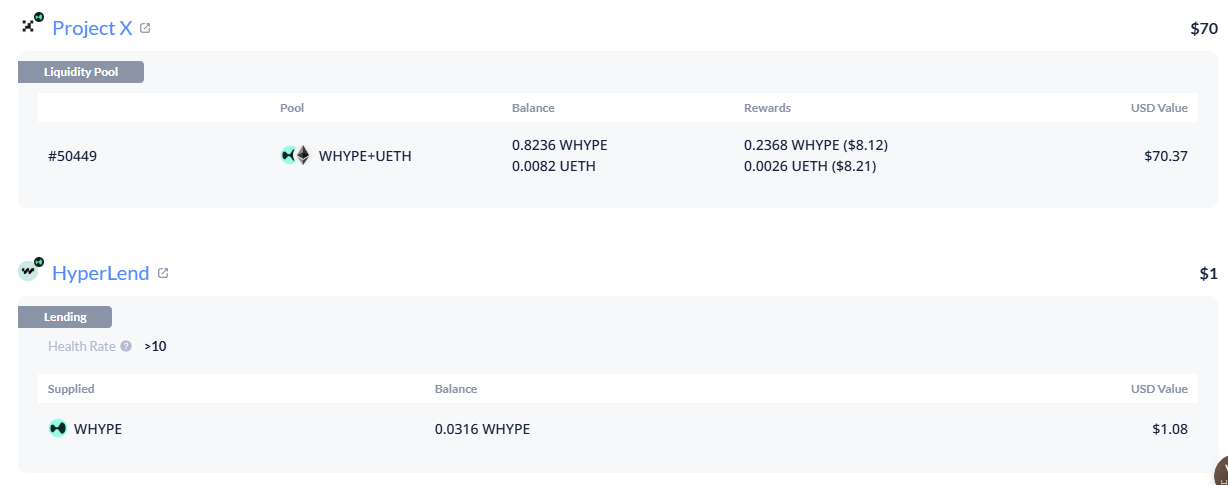Click the WHYPE+UETH pool token pair icon
Viewport: 1228px width, 485px height.
coord(296,155)
